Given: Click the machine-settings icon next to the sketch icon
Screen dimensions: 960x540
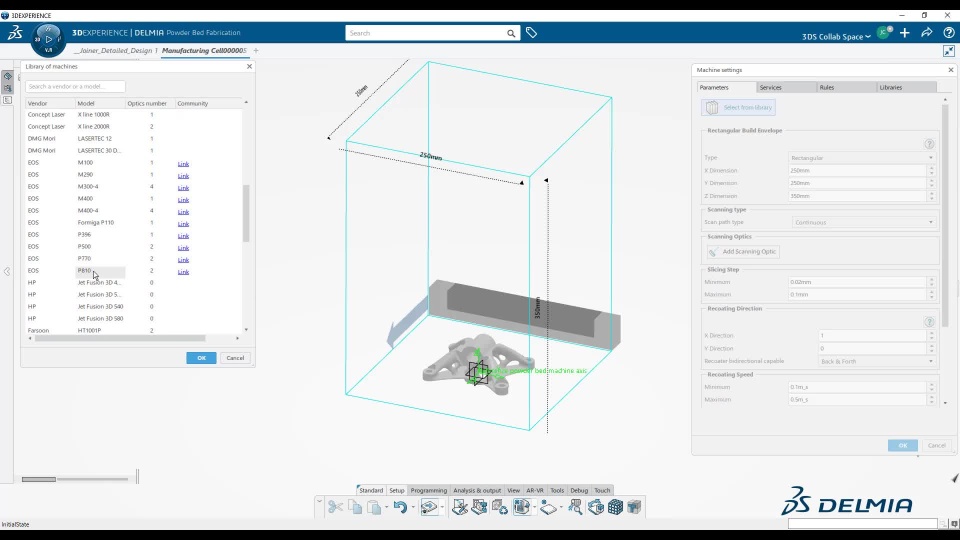Looking at the screenshot, I should coord(479,507).
